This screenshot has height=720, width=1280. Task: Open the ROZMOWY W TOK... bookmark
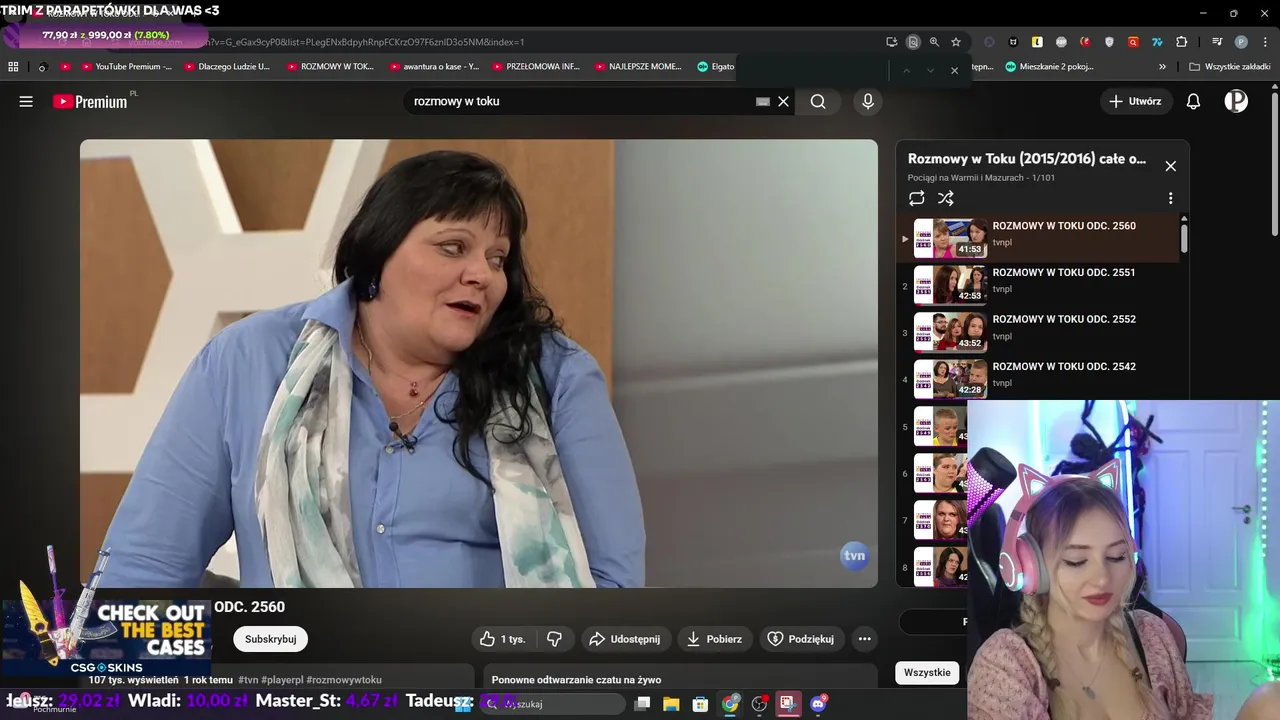(330, 67)
